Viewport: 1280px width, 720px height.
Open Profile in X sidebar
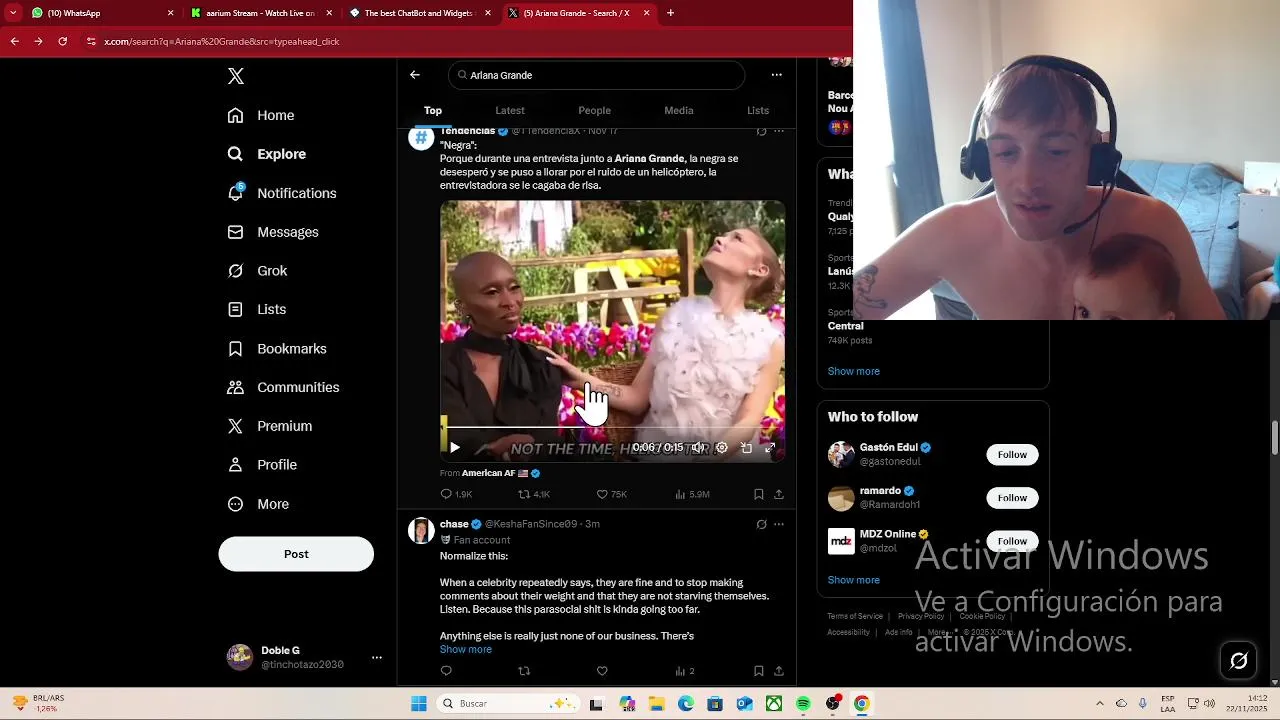(262, 465)
